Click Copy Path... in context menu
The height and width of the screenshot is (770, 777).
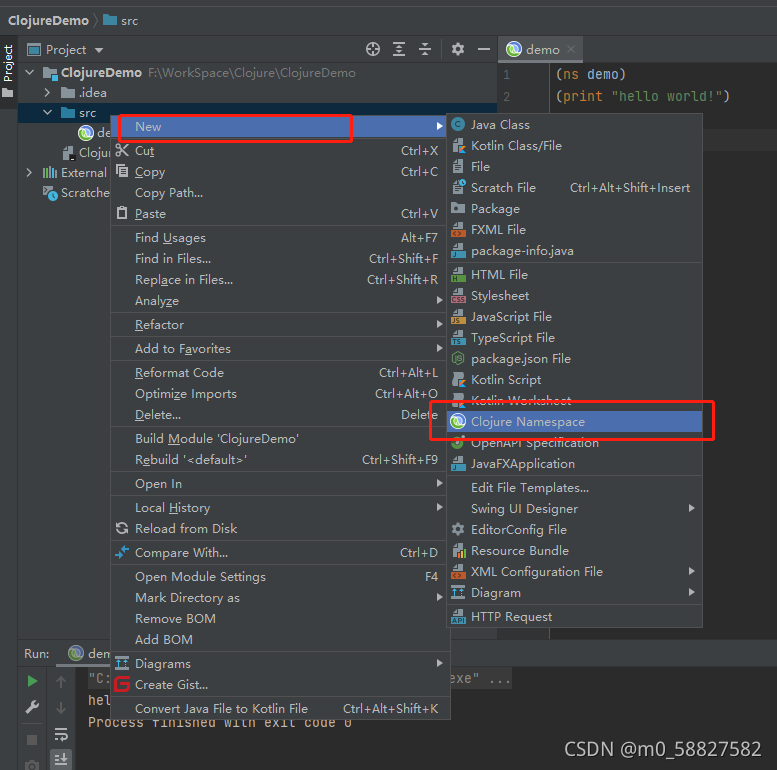tap(280, 193)
